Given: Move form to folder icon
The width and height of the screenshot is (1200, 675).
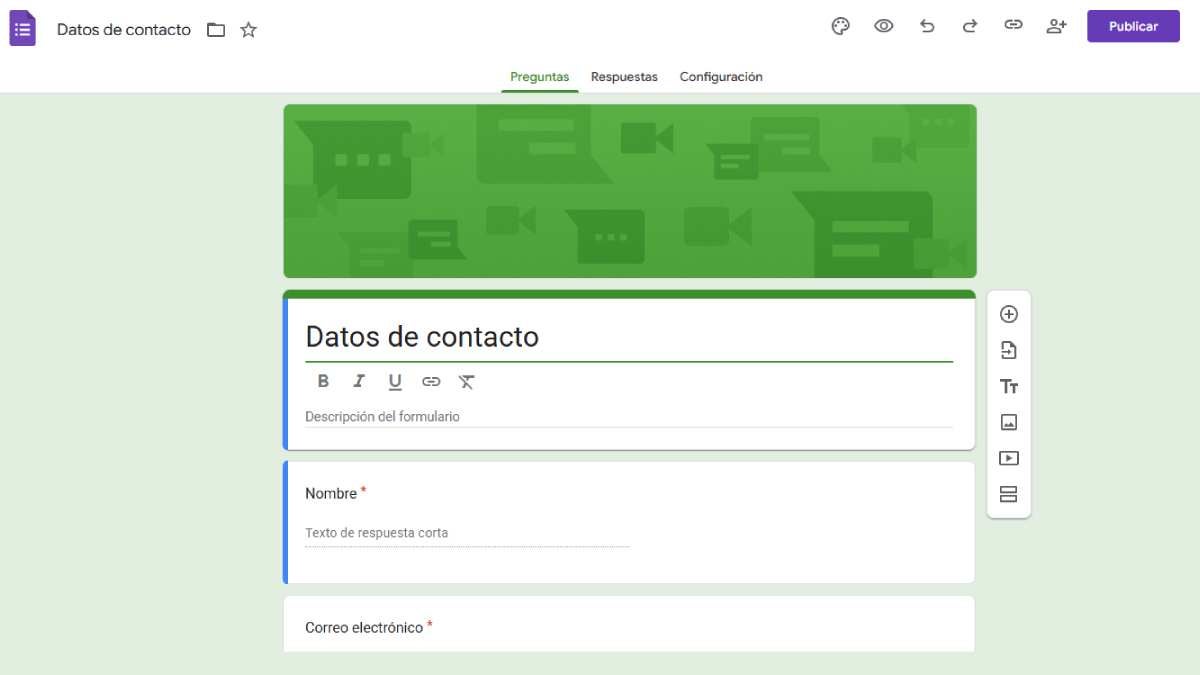Looking at the screenshot, I should click(216, 30).
